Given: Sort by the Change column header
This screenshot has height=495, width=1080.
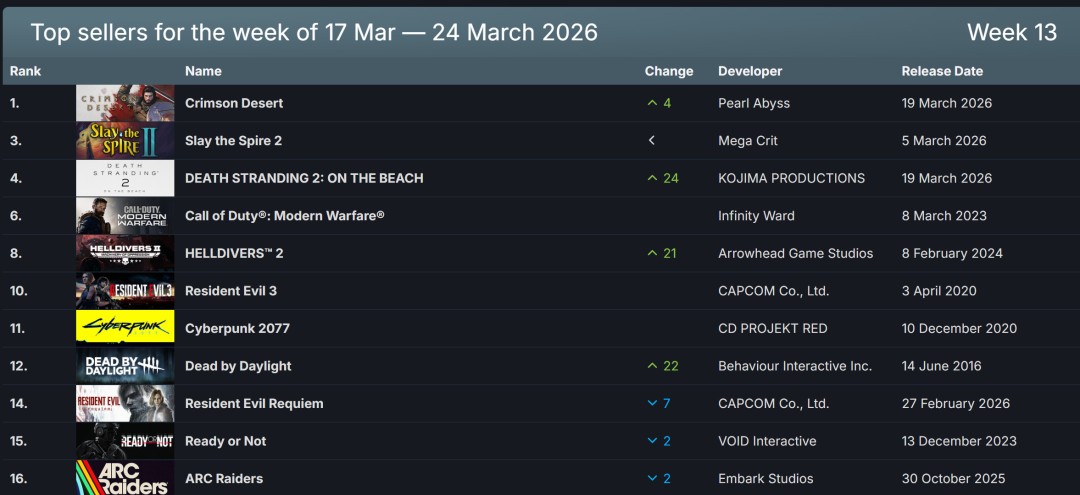Looking at the screenshot, I should click(x=669, y=71).
